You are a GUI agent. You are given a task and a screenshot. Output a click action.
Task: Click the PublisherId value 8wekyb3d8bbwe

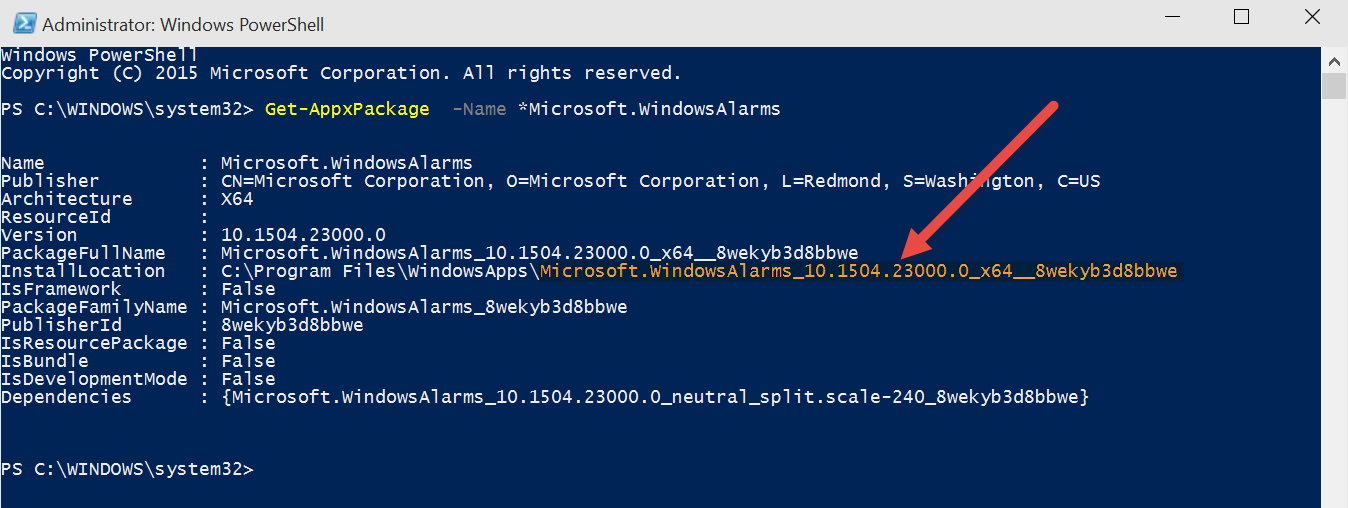pos(292,325)
